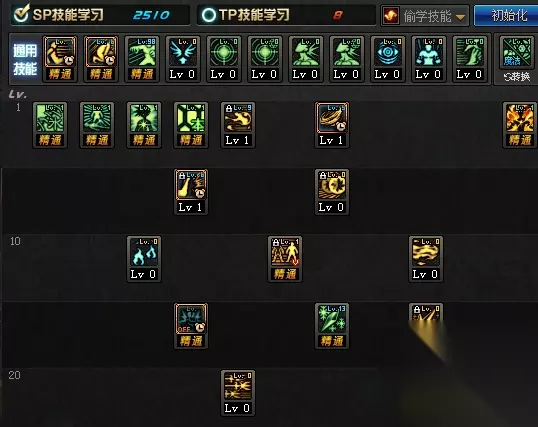This screenshot has width=538, height=427.
Task: Click the fiery explosion skill icon at row 1
Action: point(520,118)
